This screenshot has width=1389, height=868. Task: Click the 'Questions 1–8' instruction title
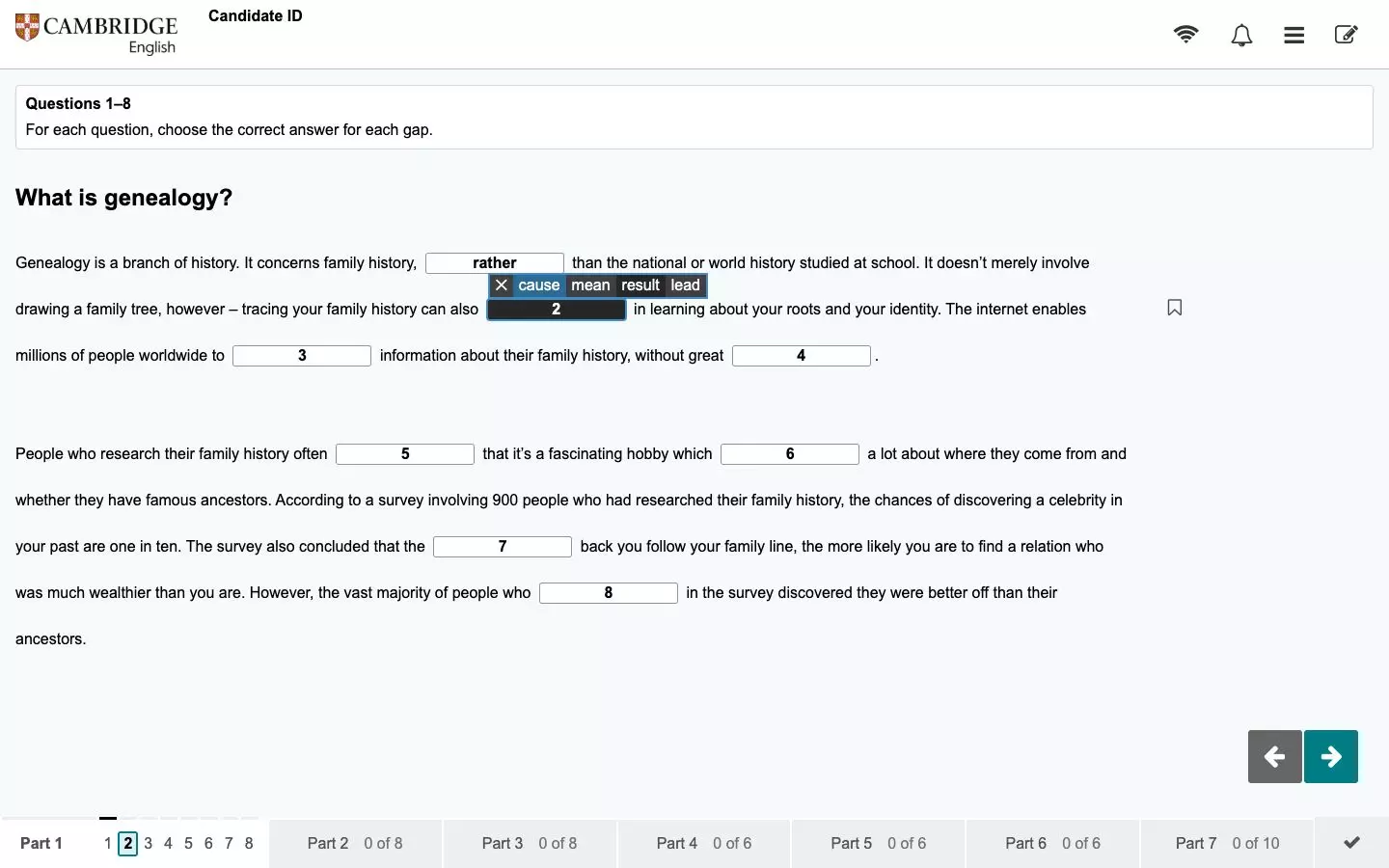point(78,103)
